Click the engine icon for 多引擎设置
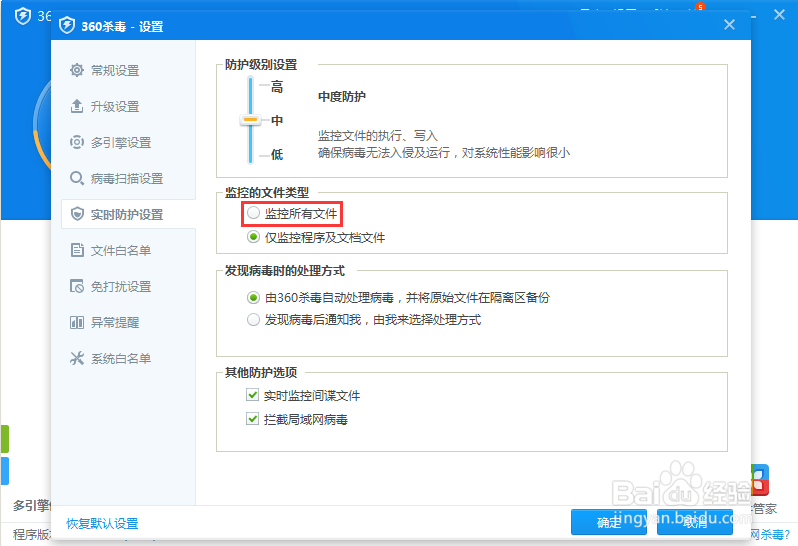The image size is (798, 546). coord(77,142)
